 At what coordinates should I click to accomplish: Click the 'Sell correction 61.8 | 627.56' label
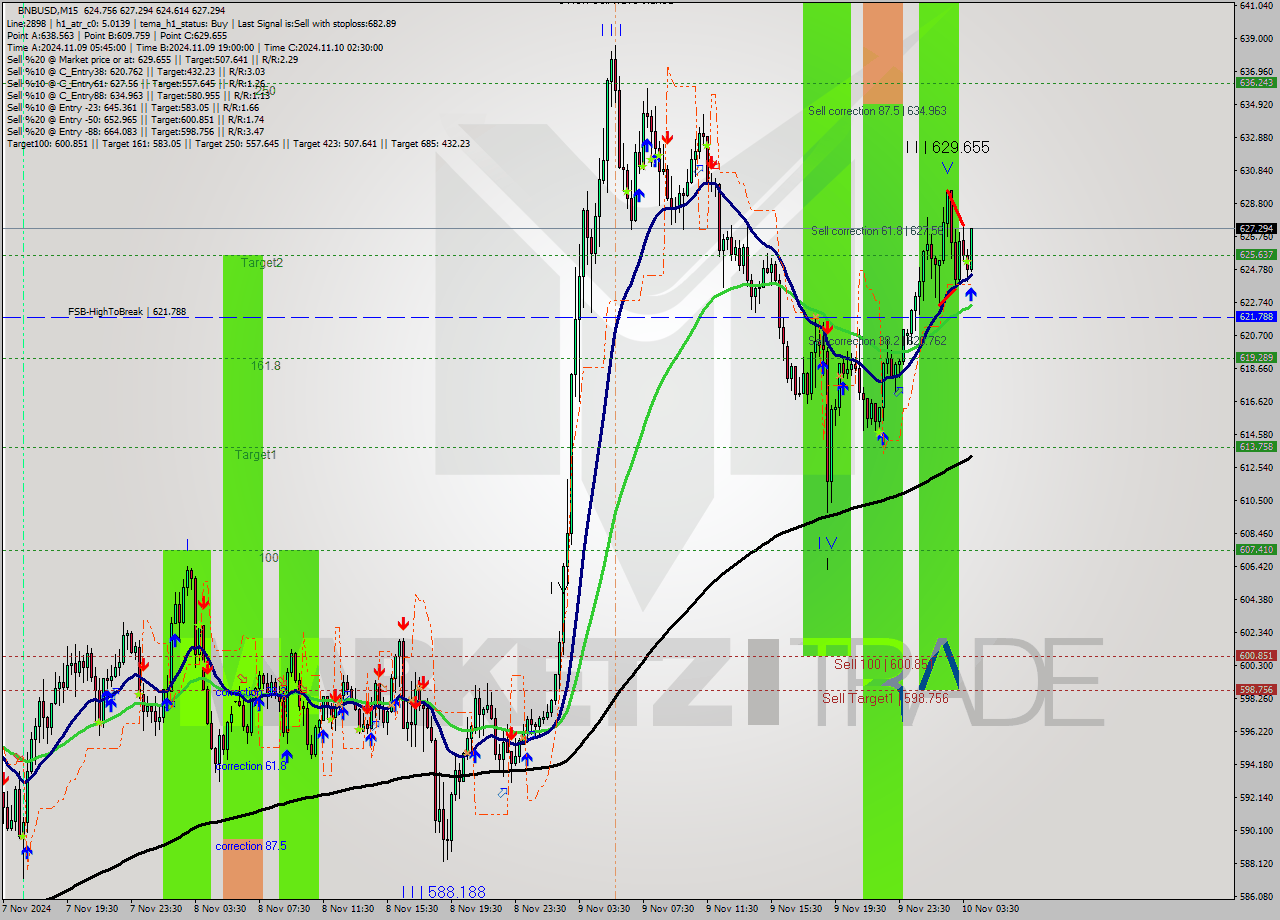[x=877, y=231]
